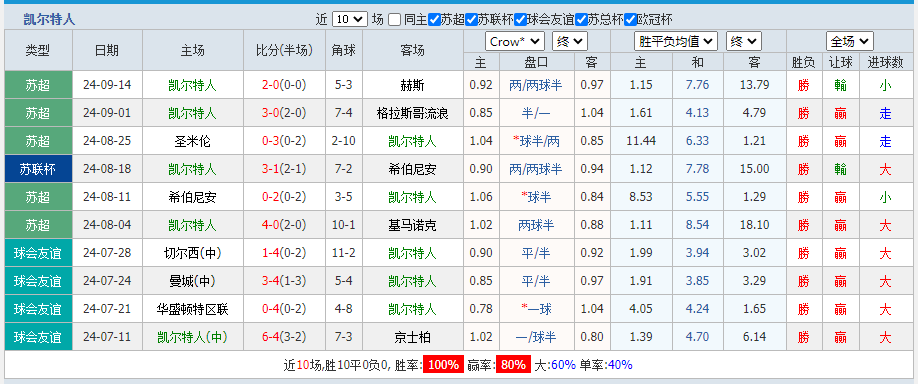918x384 pixels.
Task: Click the 大:60% statistic
Action: point(556,365)
